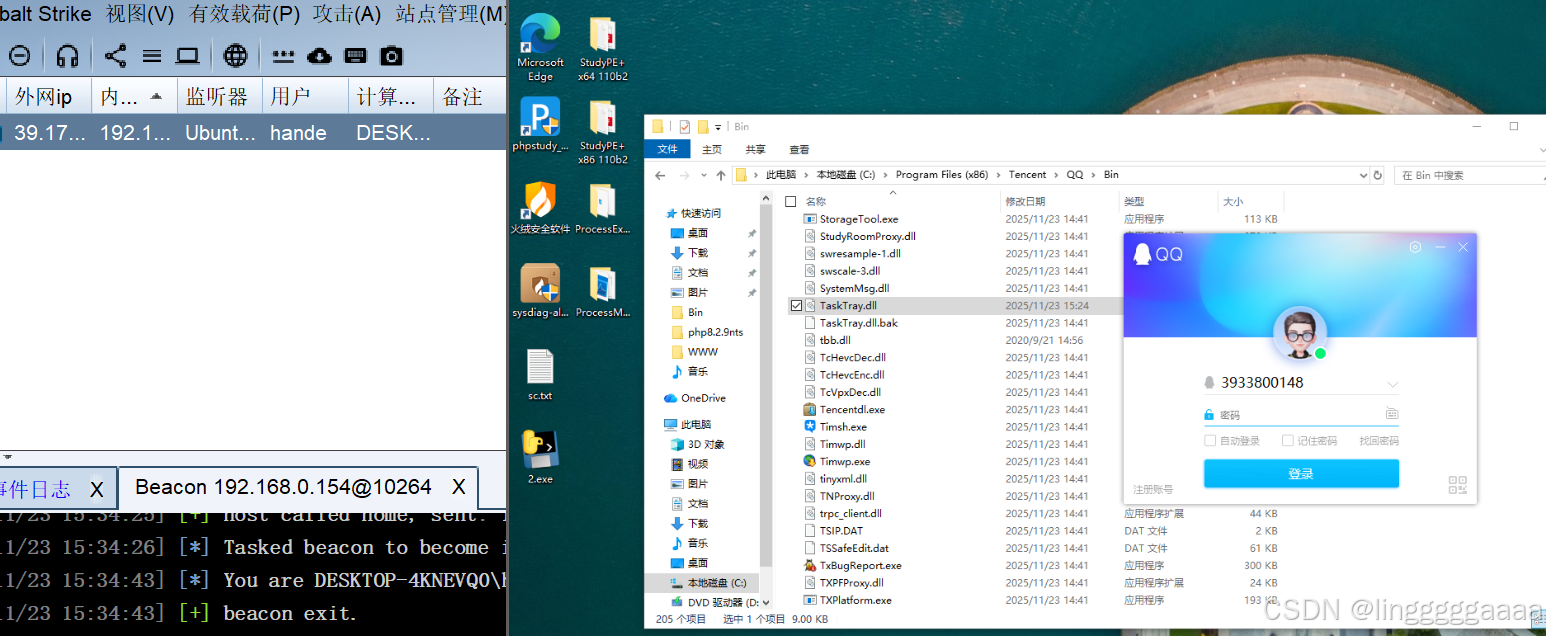Click the 在 Bin 中搜索 search box
Screen dimensions: 1546x636
1470,175
